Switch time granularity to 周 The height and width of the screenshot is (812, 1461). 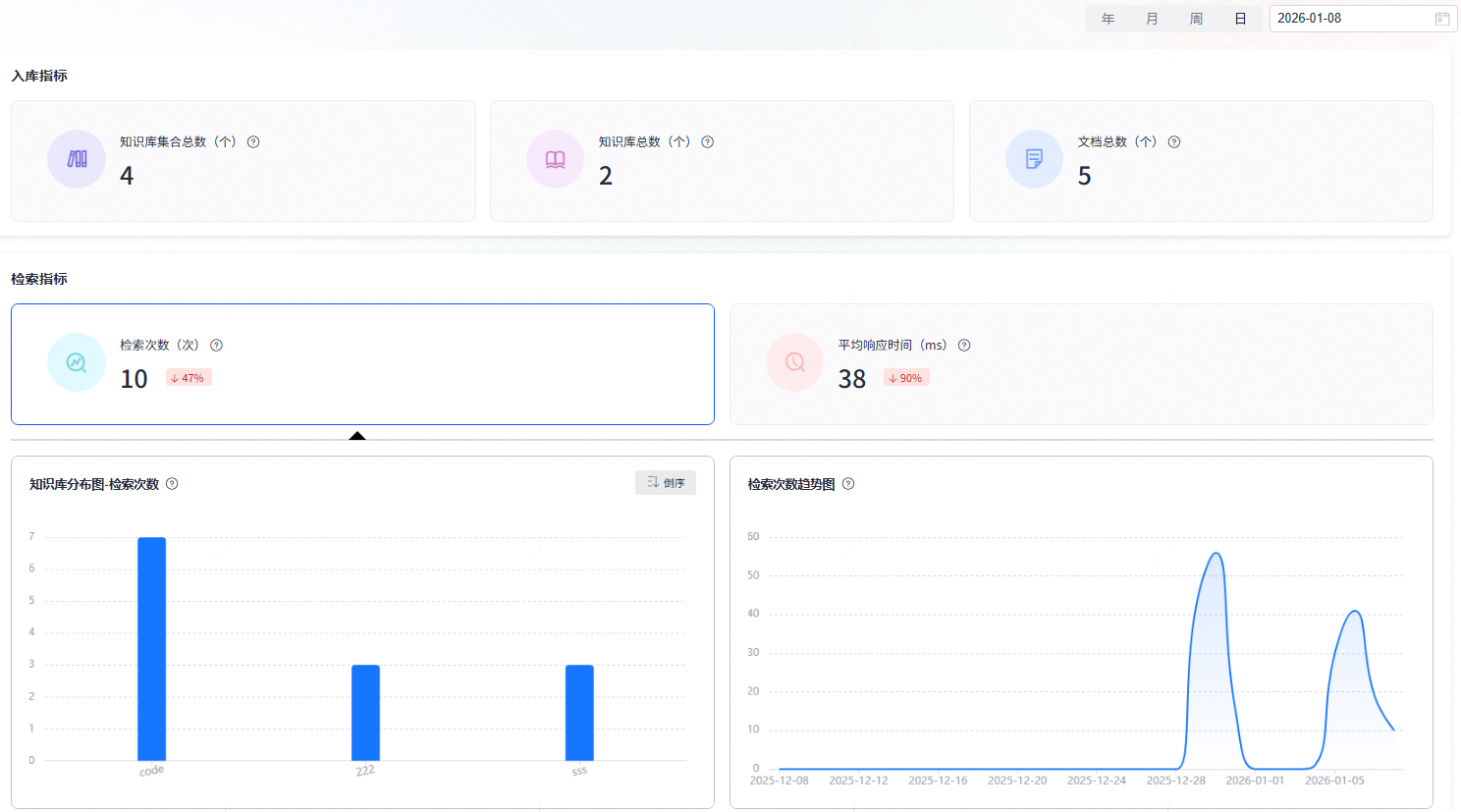(1196, 19)
